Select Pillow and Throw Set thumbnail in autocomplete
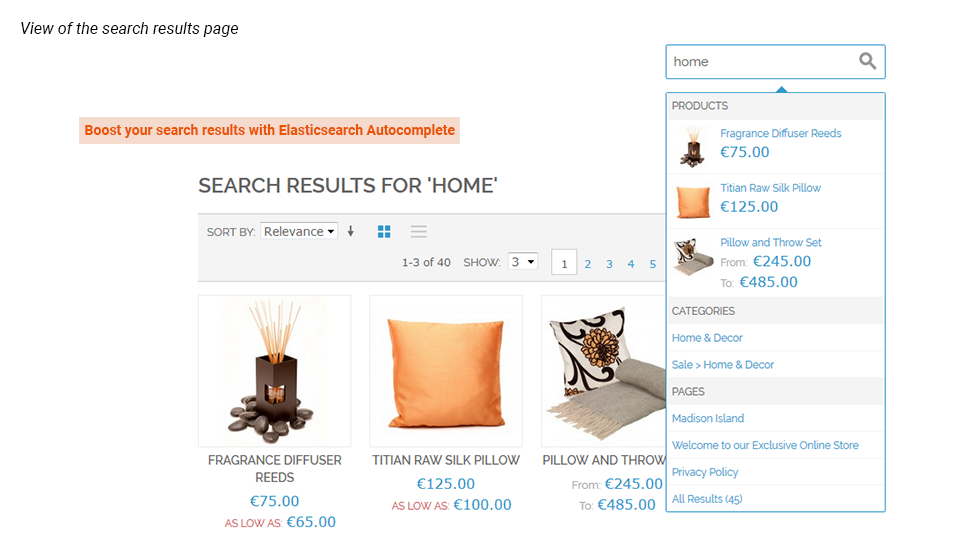 pyautogui.click(x=693, y=257)
